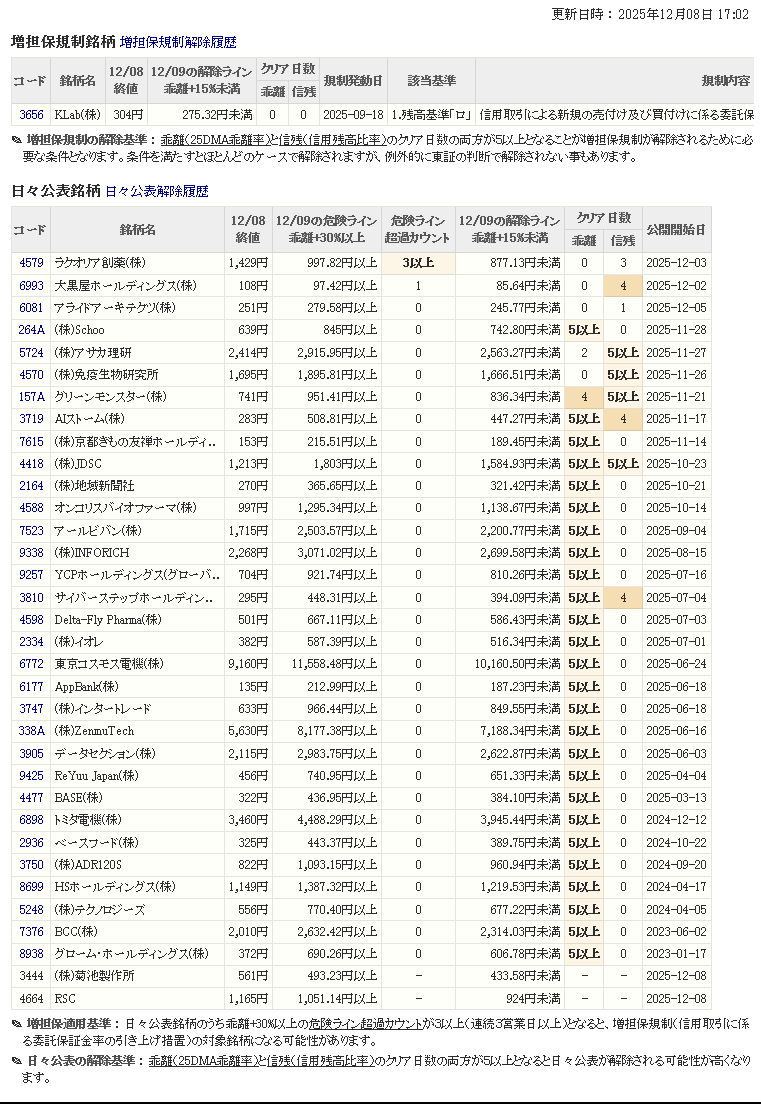Open stock code 157A link
This screenshot has width=761, height=1104.
31,397
